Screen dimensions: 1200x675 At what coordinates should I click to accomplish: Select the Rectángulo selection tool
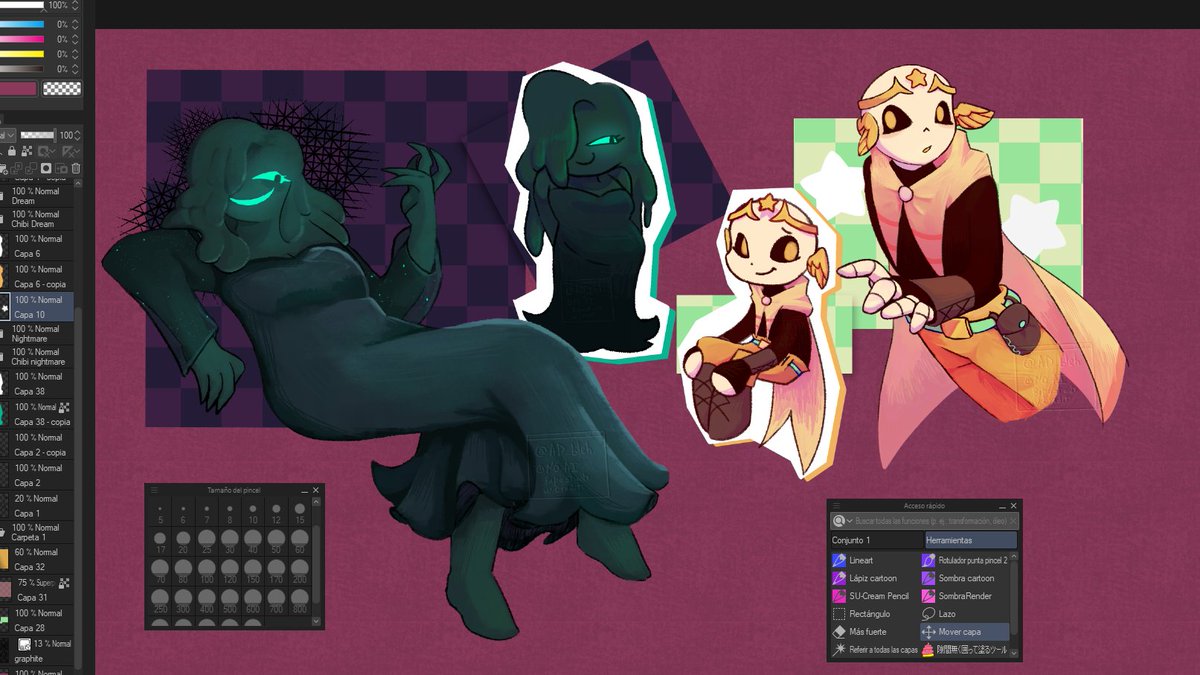[x=873, y=614]
